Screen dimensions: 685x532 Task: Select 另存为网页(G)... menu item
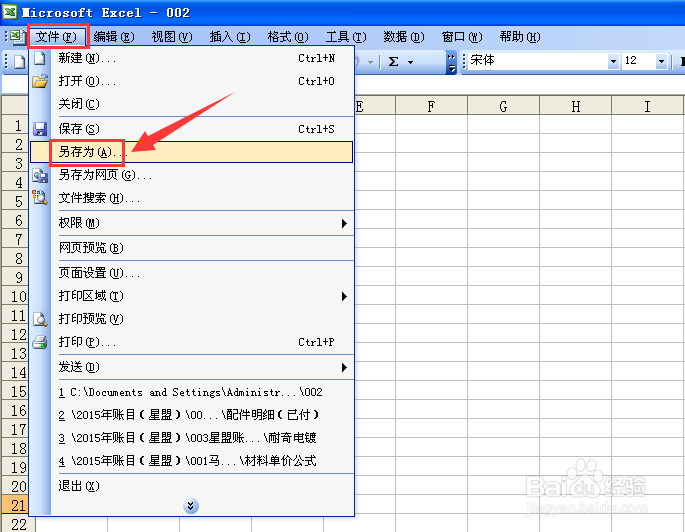pos(192,175)
